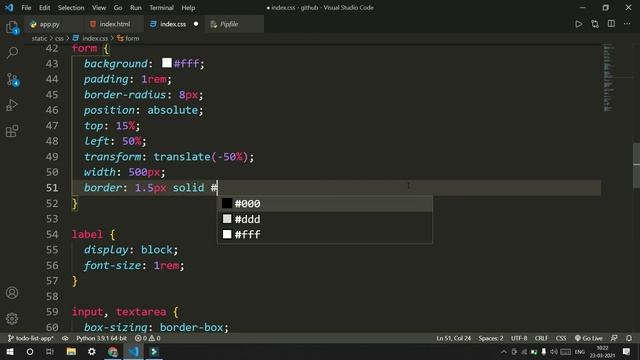Click the 'position: absolute;' line
The width and height of the screenshot is (640, 360).
click(143, 110)
